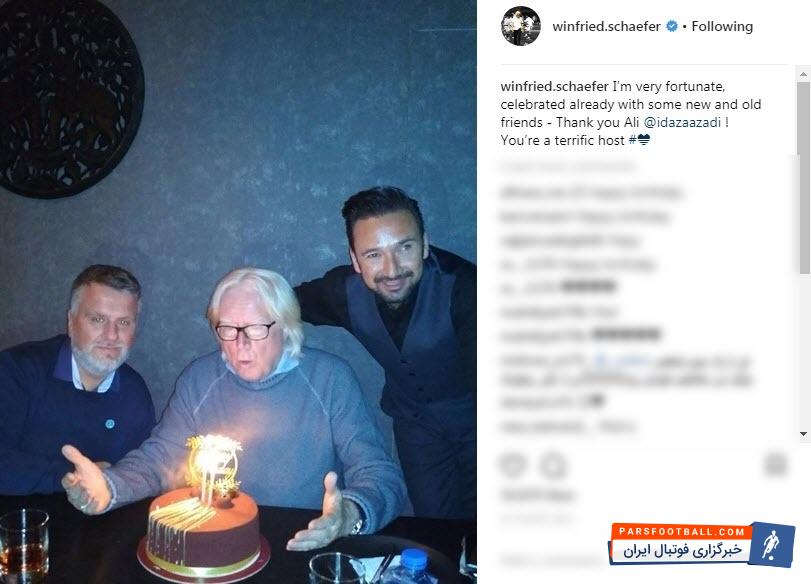The width and height of the screenshot is (811, 584).
Task: Click the scrollbar up arrow
Action: pyautogui.click(x=803, y=75)
